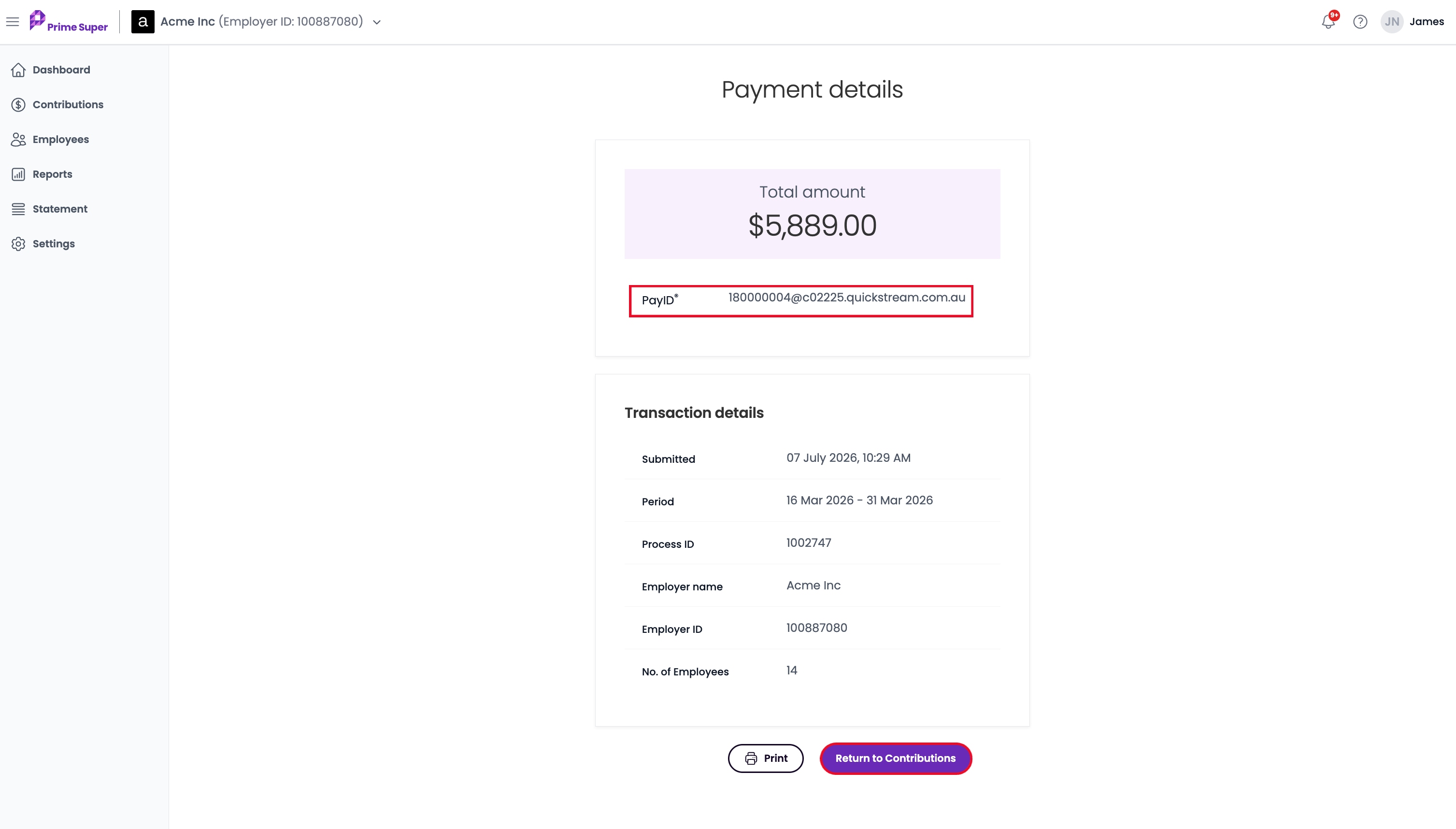Click the Settings gear icon

(x=18, y=243)
